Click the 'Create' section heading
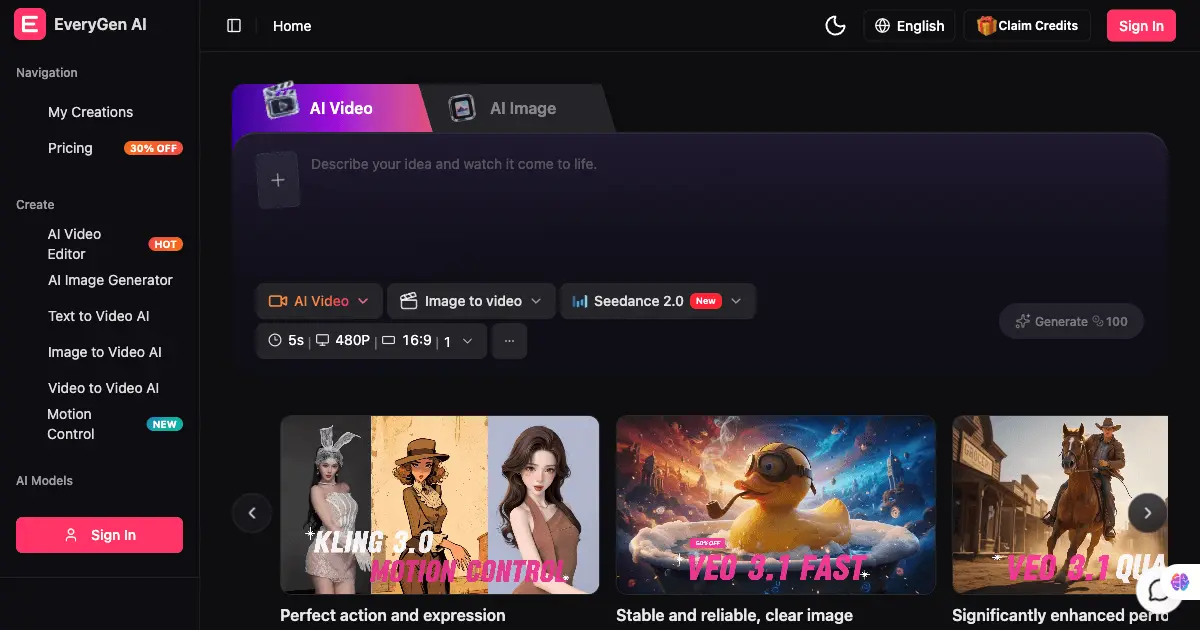The image size is (1200, 630). [35, 205]
